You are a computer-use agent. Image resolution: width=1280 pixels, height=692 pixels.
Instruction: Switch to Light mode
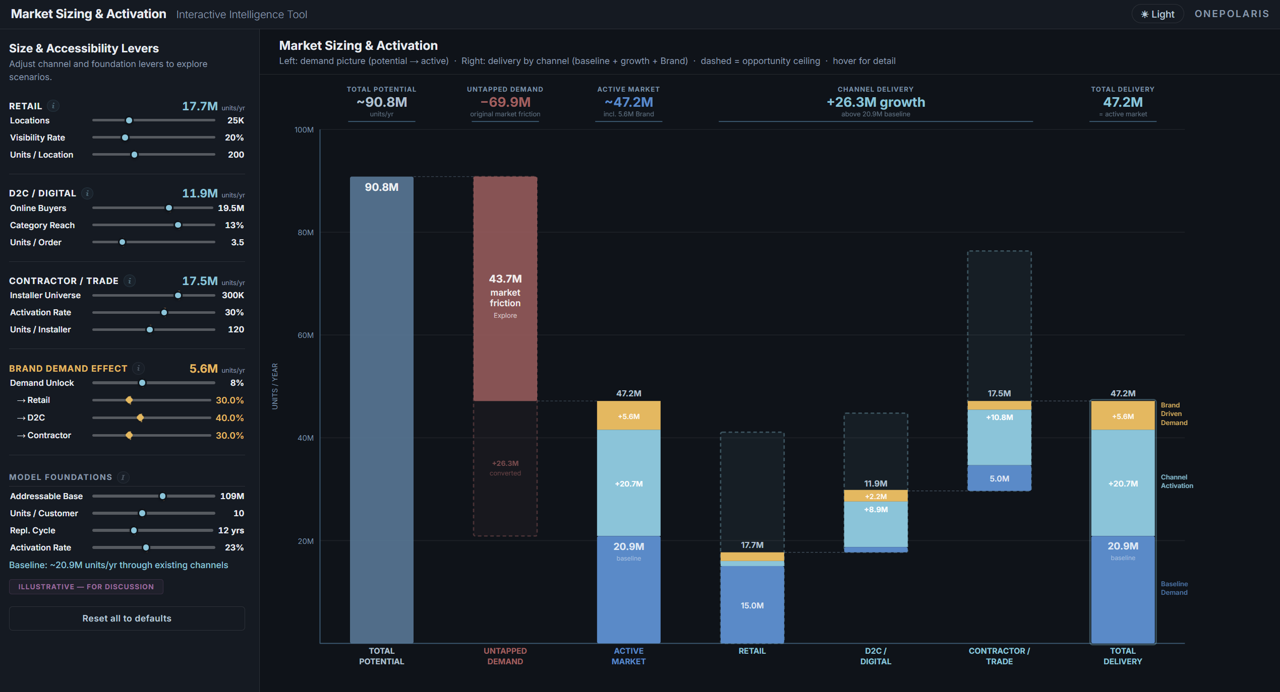pos(1159,14)
